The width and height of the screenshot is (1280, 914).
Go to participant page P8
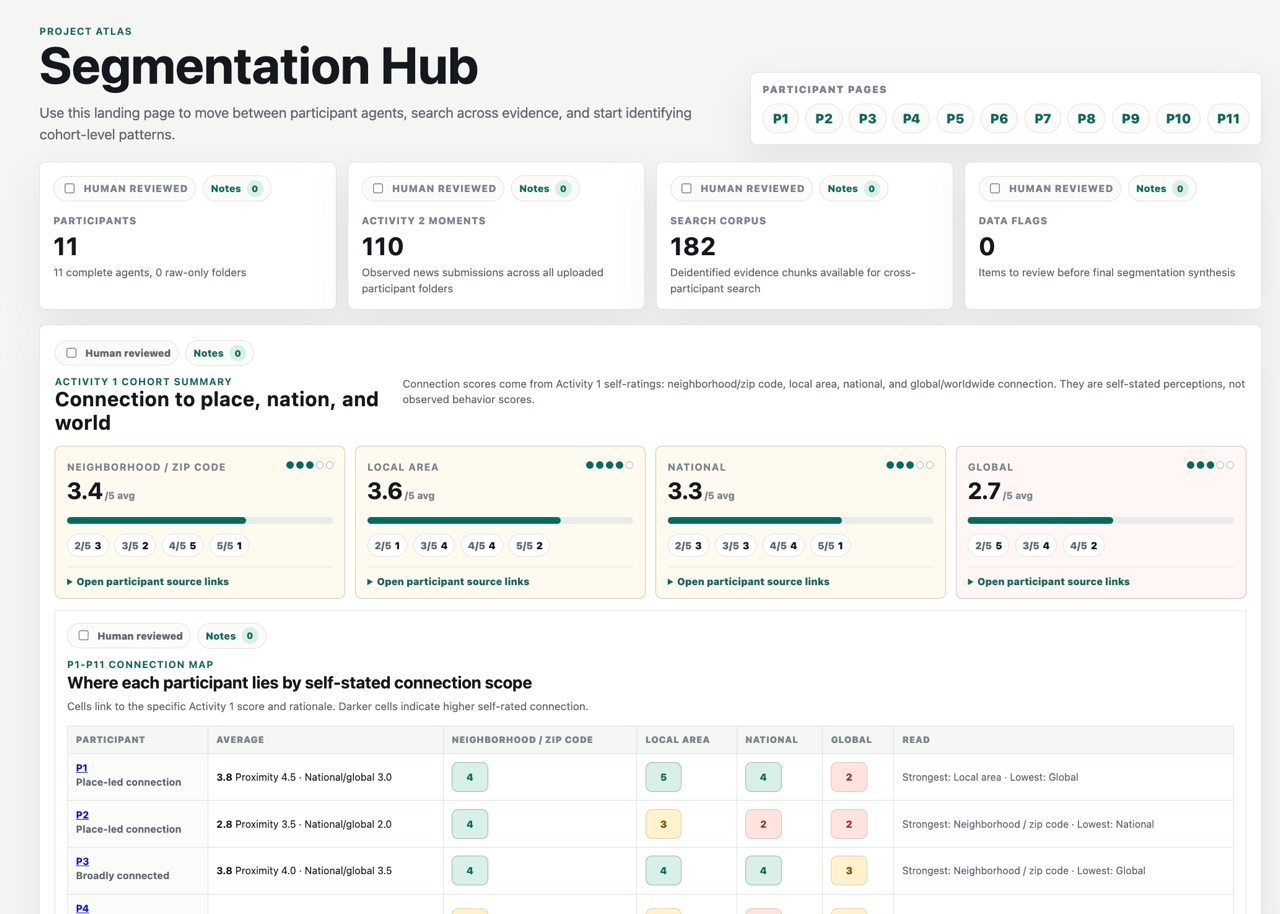click(1086, 119)
